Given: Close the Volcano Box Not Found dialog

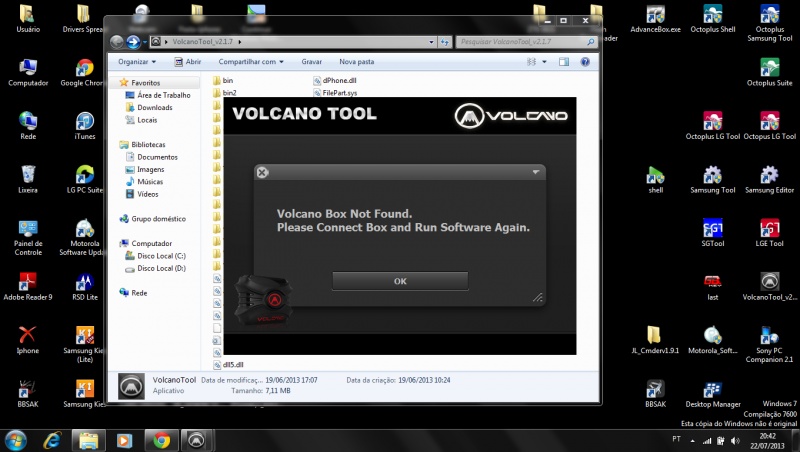Looking at the screenshot, I should (262, 172).
